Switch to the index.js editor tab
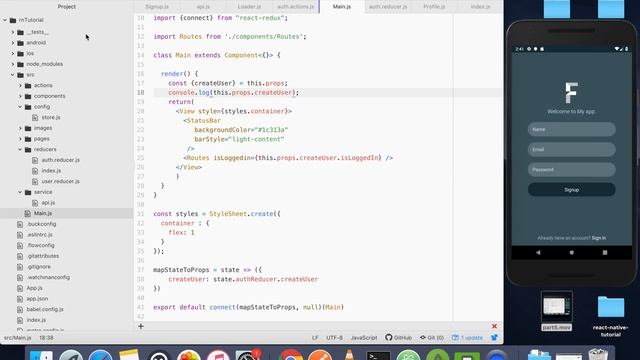This screenshot has width=640, height=360. (x=480, y=7)
